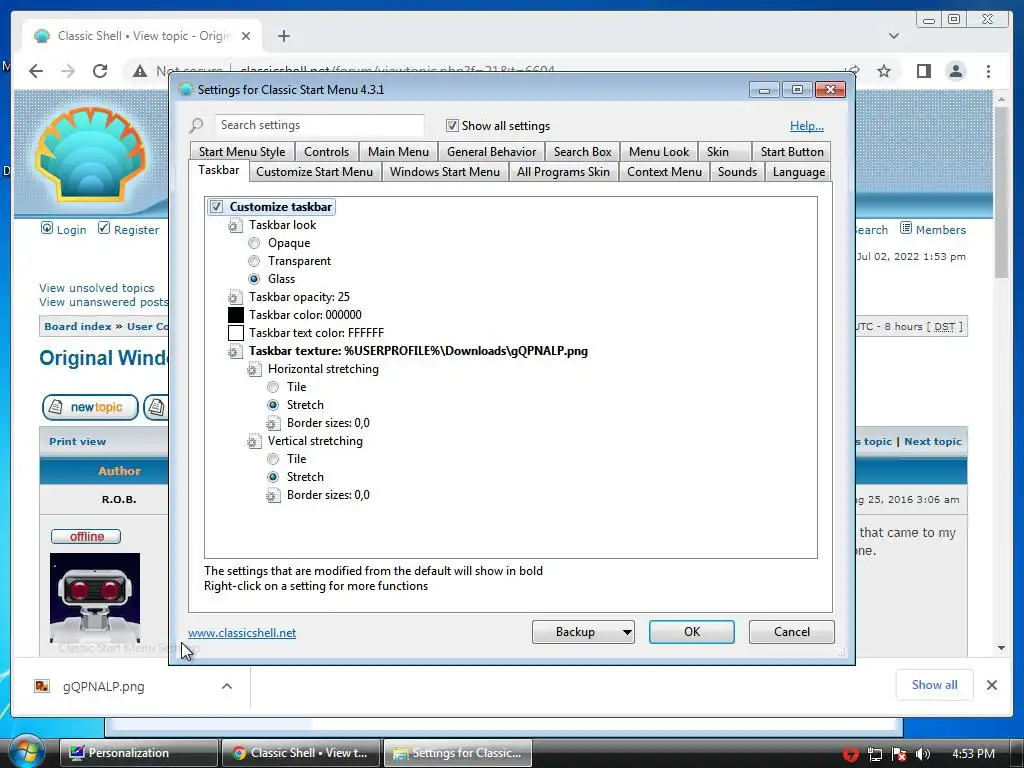Bookmark this page with star icon

coord(884,71)
